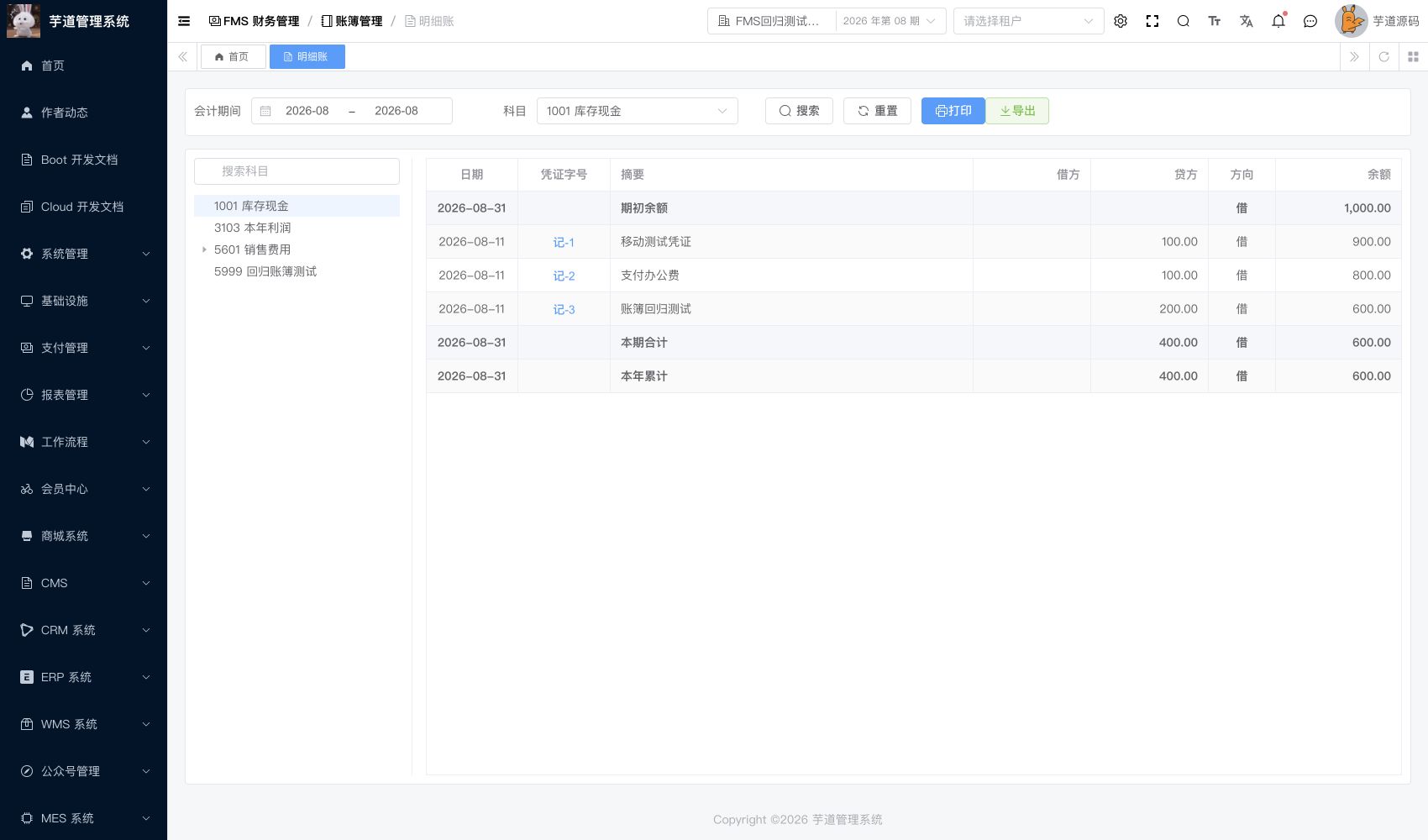Click the 本年累计 row label
Screen dimensions: 1428x840
644,376
